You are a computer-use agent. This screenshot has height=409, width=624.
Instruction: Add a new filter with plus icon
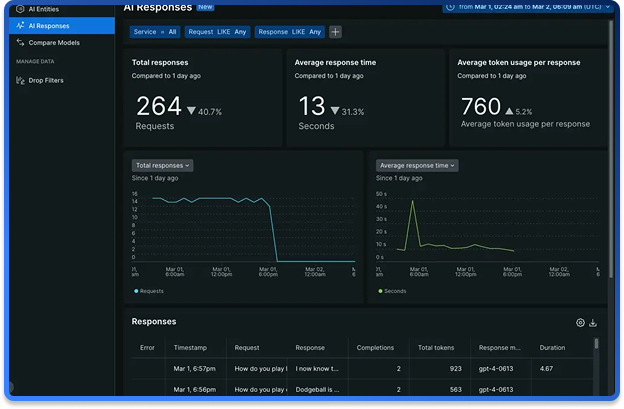click(x=335, y=32)
